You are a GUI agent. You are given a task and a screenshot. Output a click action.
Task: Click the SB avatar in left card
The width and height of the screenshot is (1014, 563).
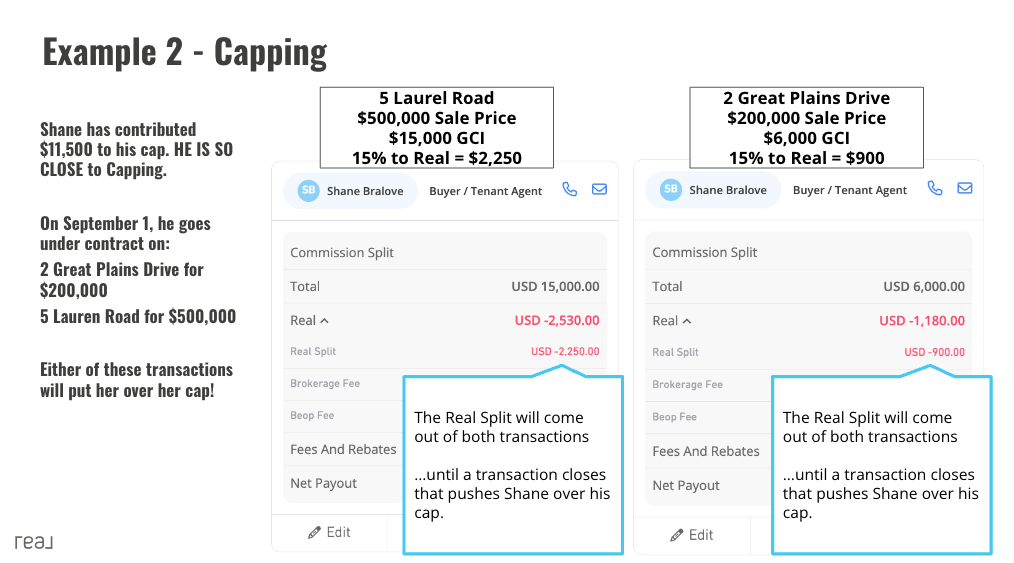(308, 191)
